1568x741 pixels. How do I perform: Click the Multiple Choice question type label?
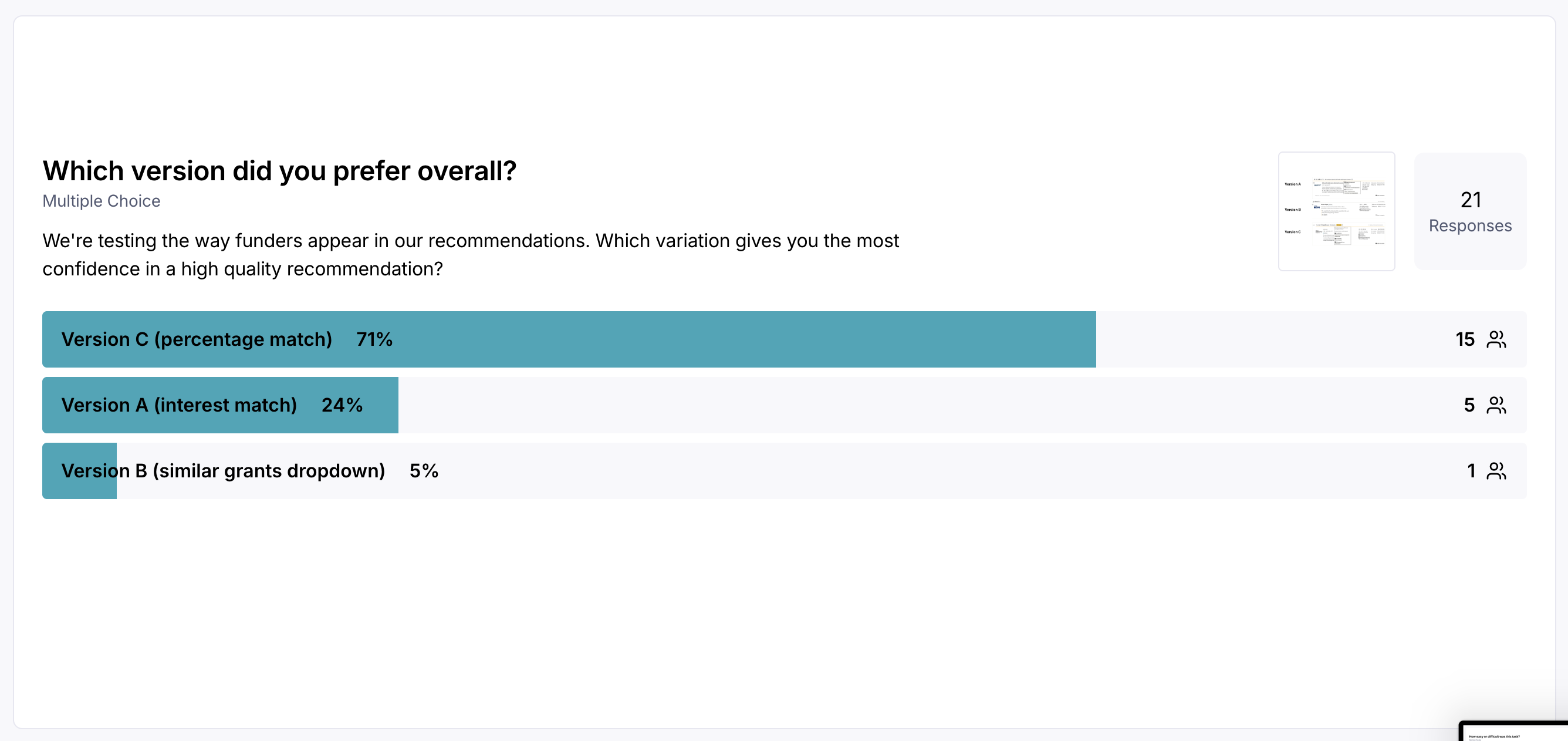[101, 201]
